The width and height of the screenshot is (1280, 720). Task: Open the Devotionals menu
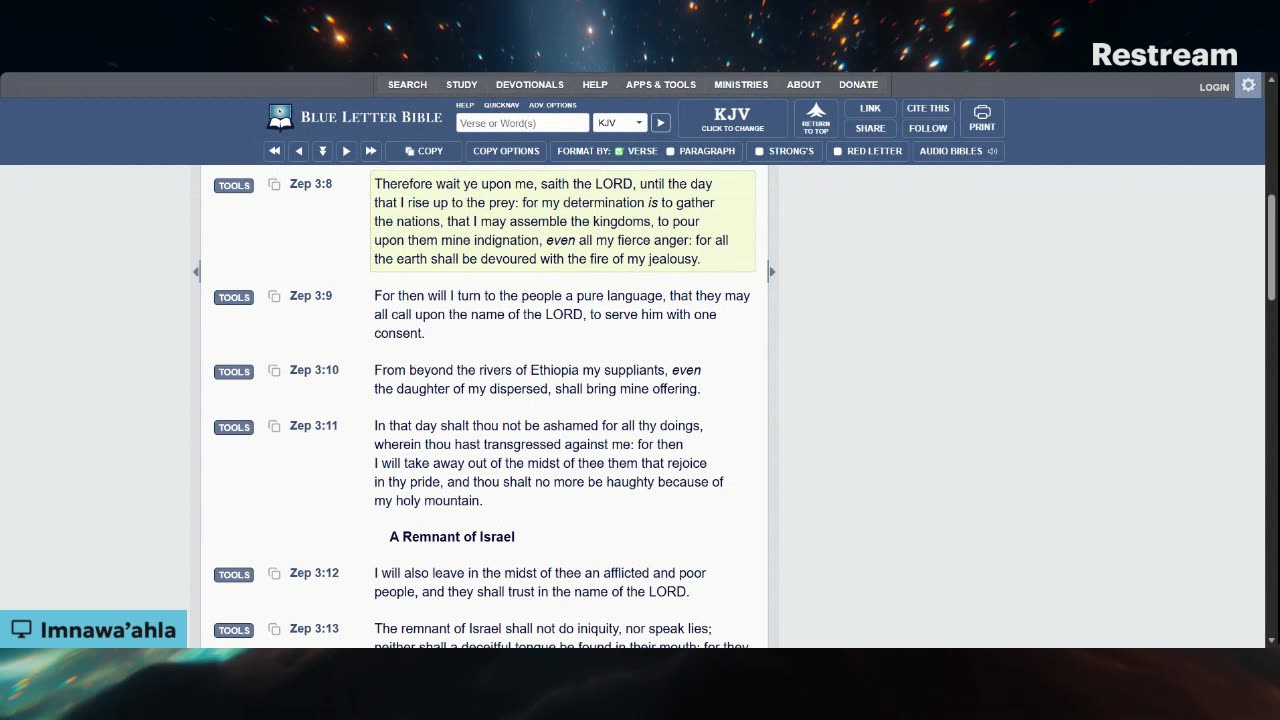[530, 85]
